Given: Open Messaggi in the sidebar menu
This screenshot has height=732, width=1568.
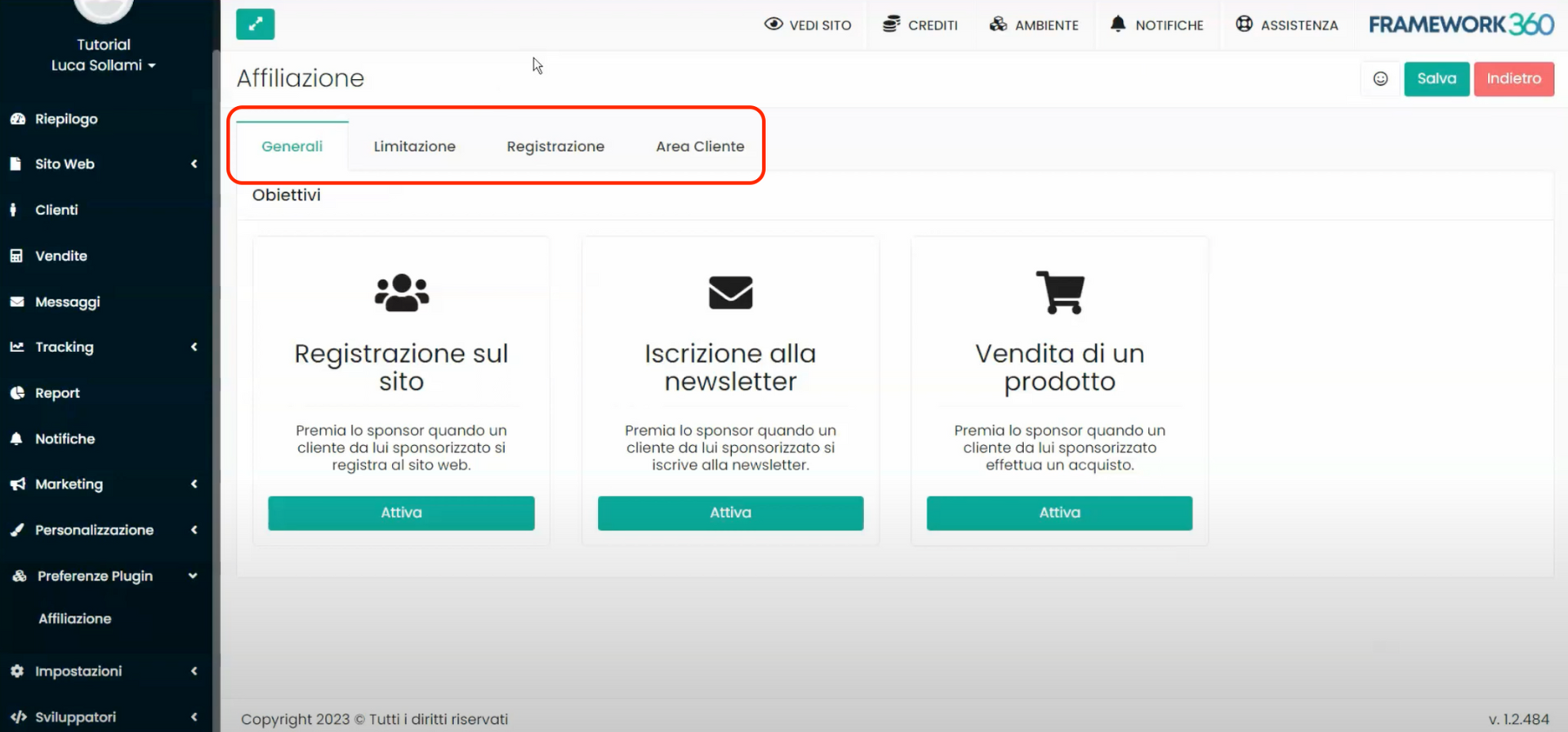Looking at the screenshot, I should [x=68, y=301].
